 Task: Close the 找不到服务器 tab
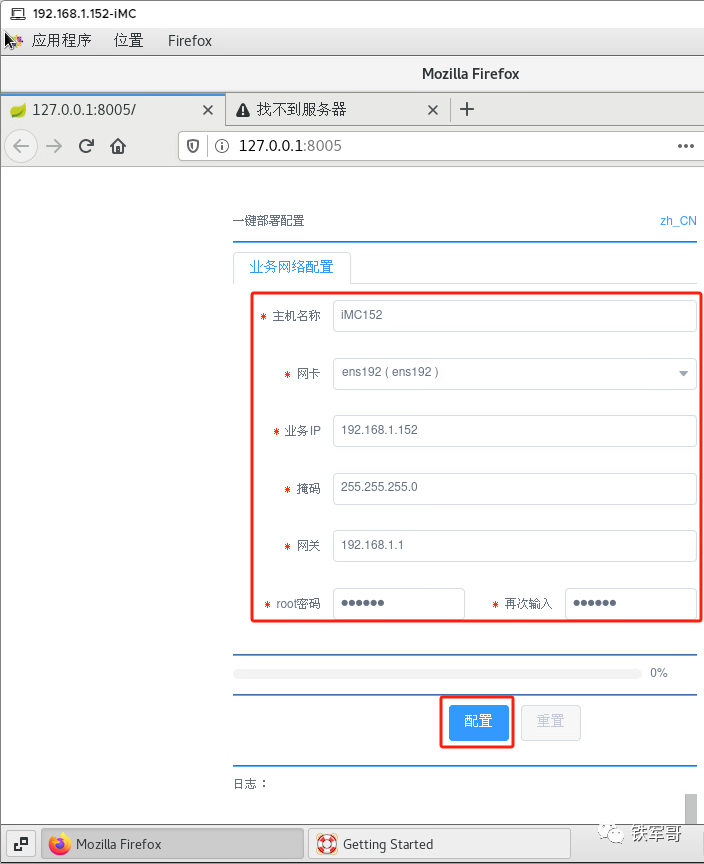433,110
